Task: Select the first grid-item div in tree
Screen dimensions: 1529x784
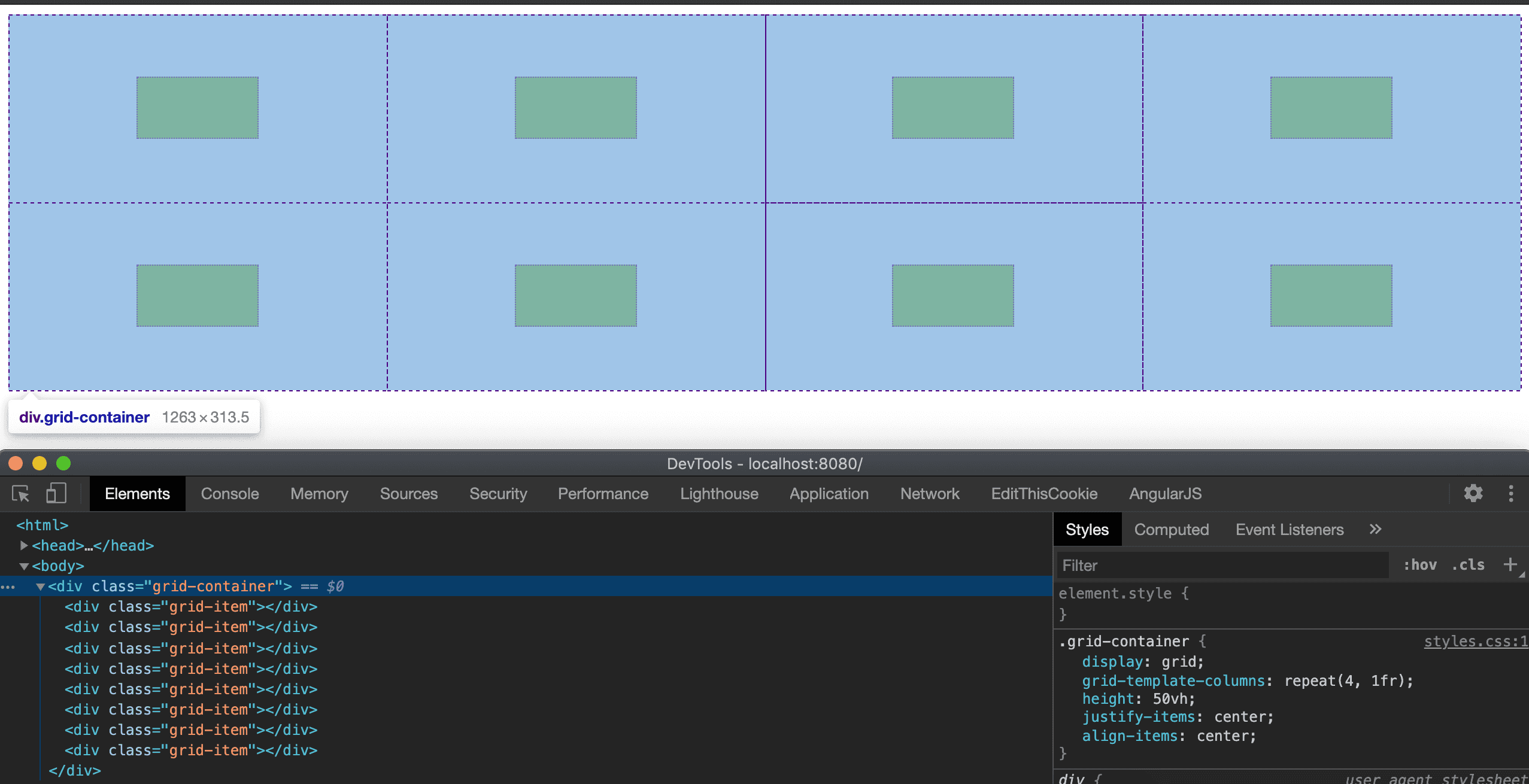Action: tap(190, 607)
